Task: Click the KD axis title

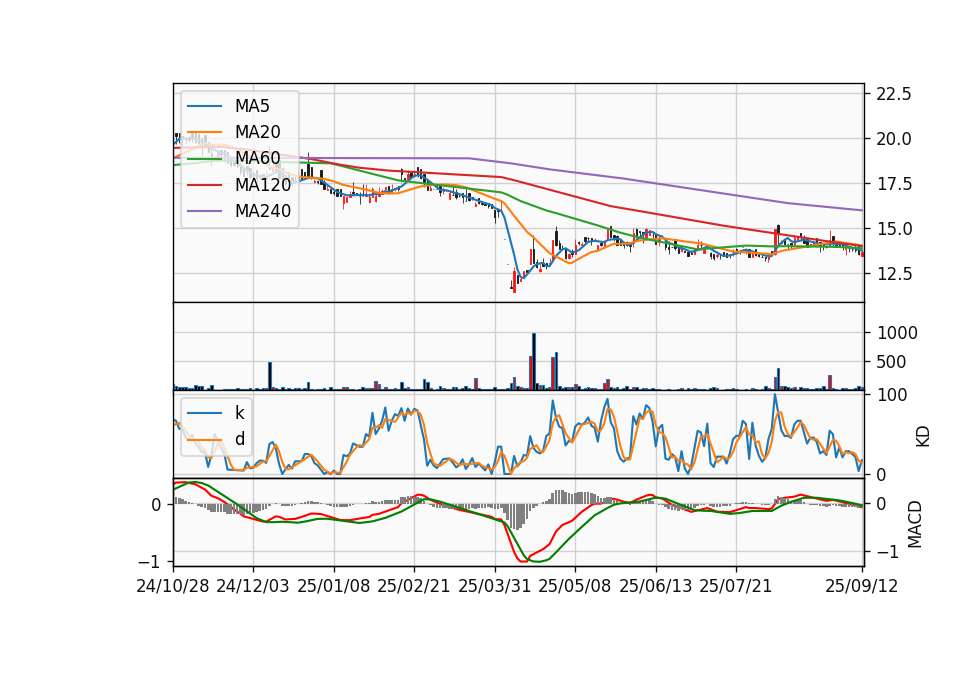Action: (922, 436)
